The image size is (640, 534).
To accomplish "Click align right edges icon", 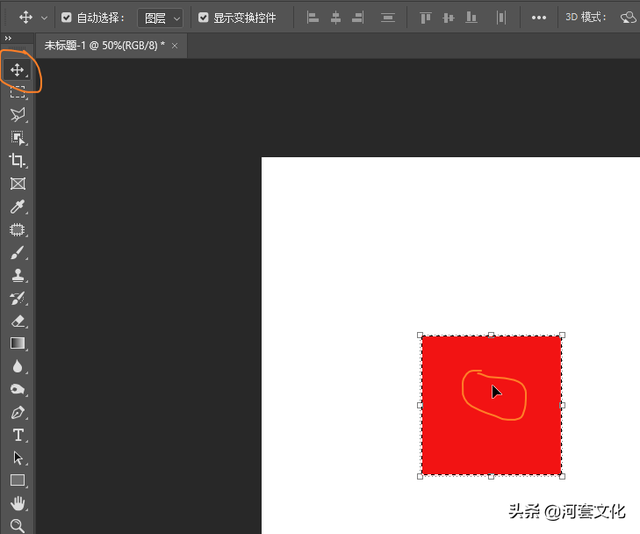I will [358, 18].
